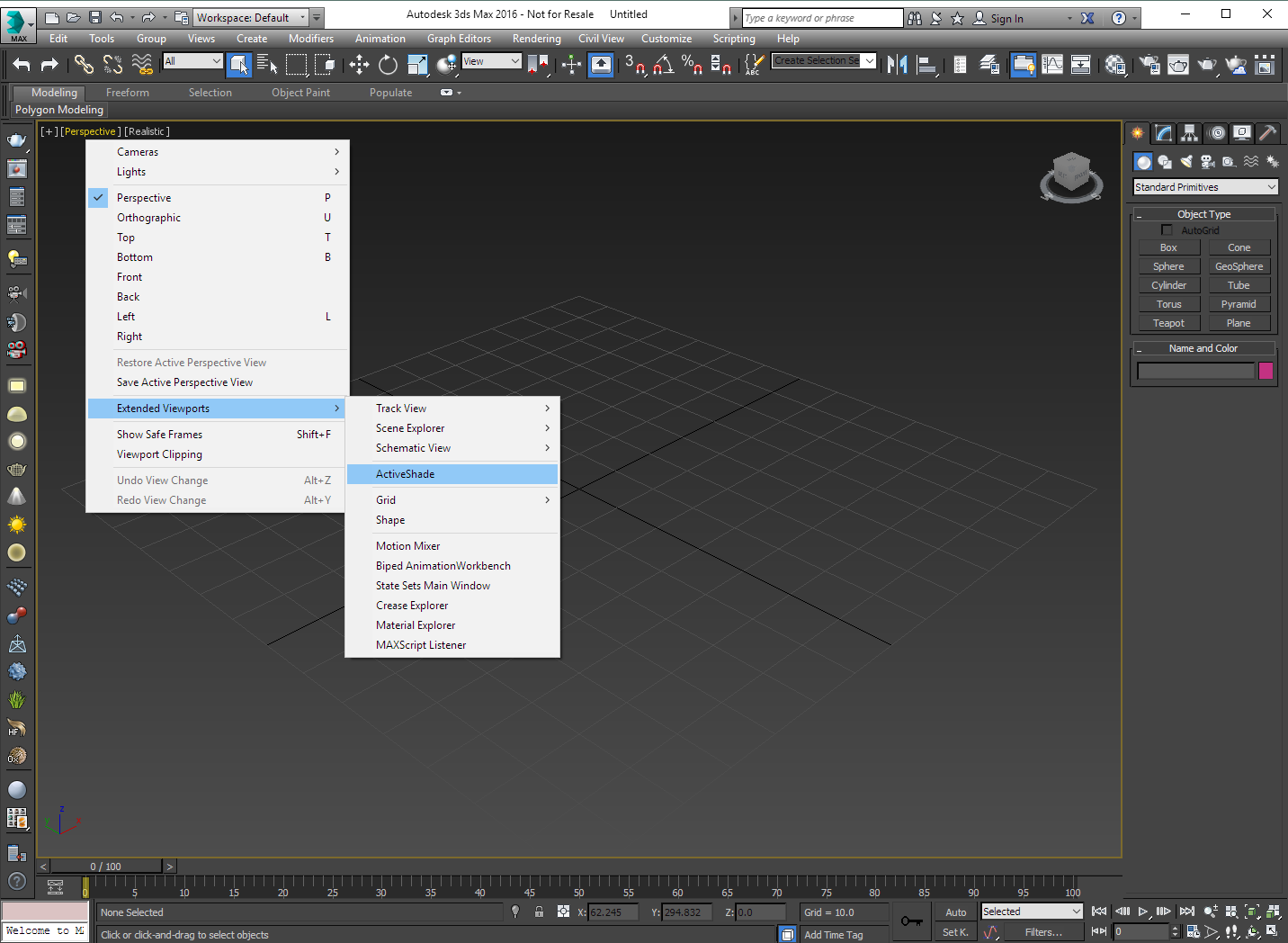Select Orthographic view in context menu
This screenshot has width=1288, height=943.
218,218
